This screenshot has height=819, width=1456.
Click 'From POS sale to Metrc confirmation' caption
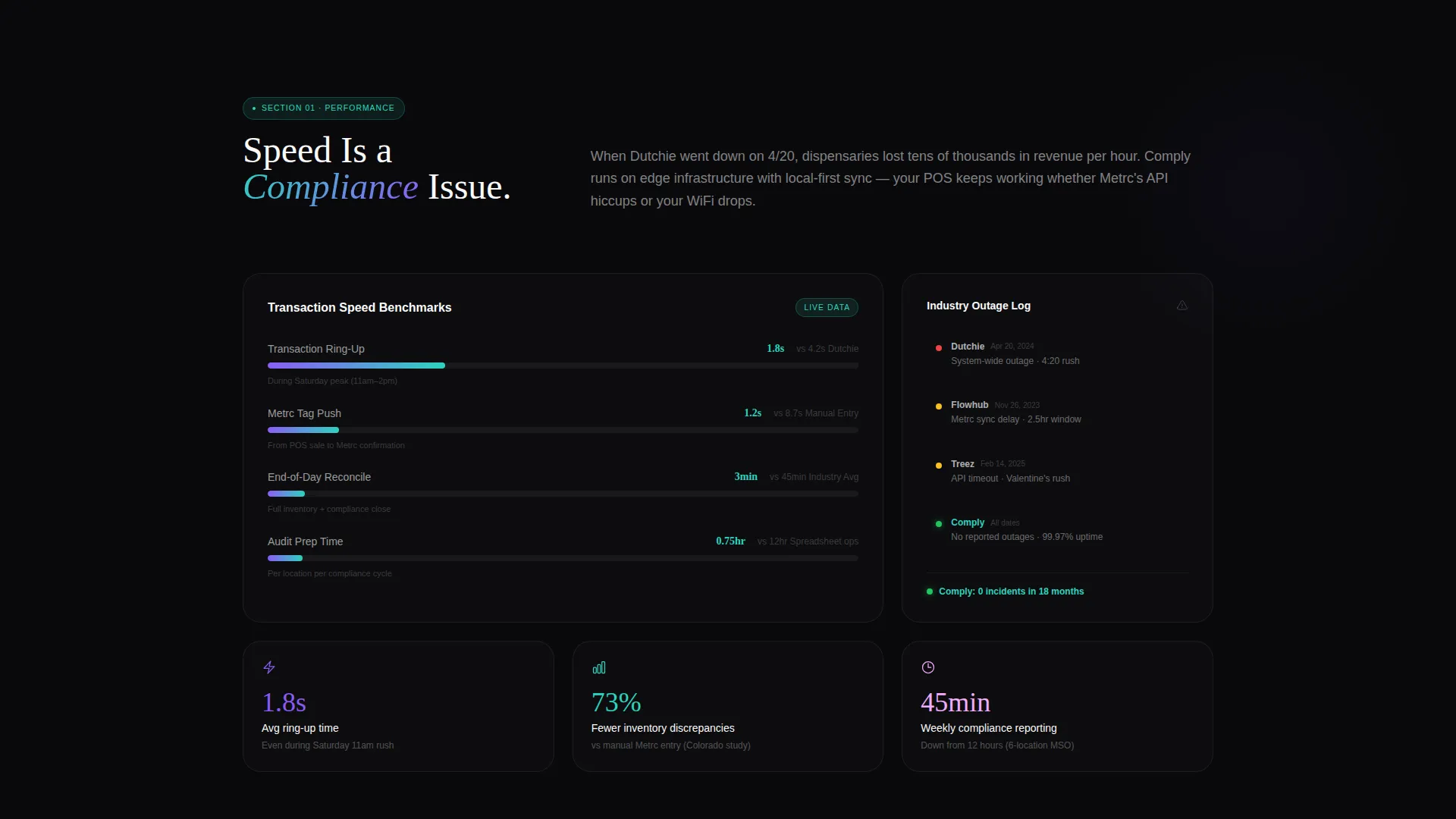(x=336, y=445)
